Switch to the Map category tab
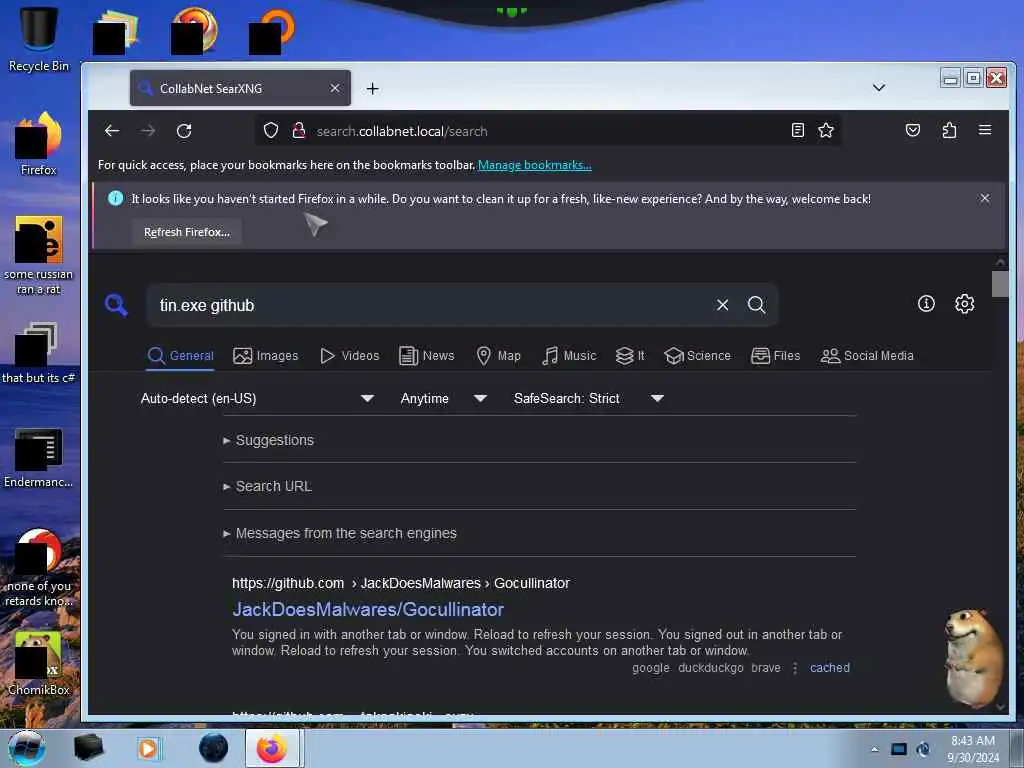The height and width of the screenshot is (768, 1024). point(498,356)
